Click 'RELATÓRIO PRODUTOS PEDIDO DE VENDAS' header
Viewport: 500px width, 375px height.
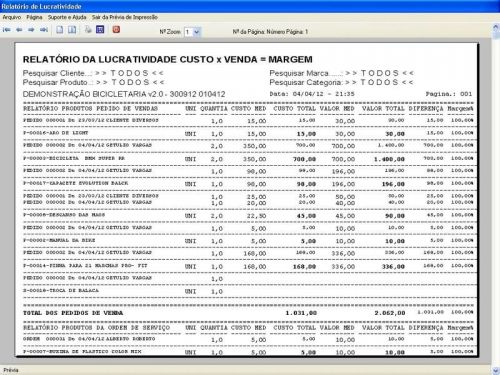coord(90,109)
